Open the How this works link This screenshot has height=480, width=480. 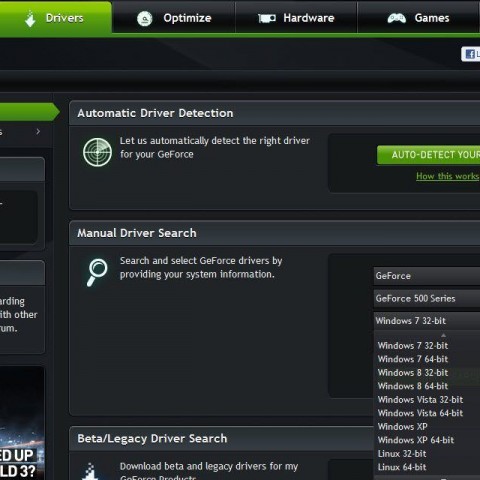(x=447, y=176)
